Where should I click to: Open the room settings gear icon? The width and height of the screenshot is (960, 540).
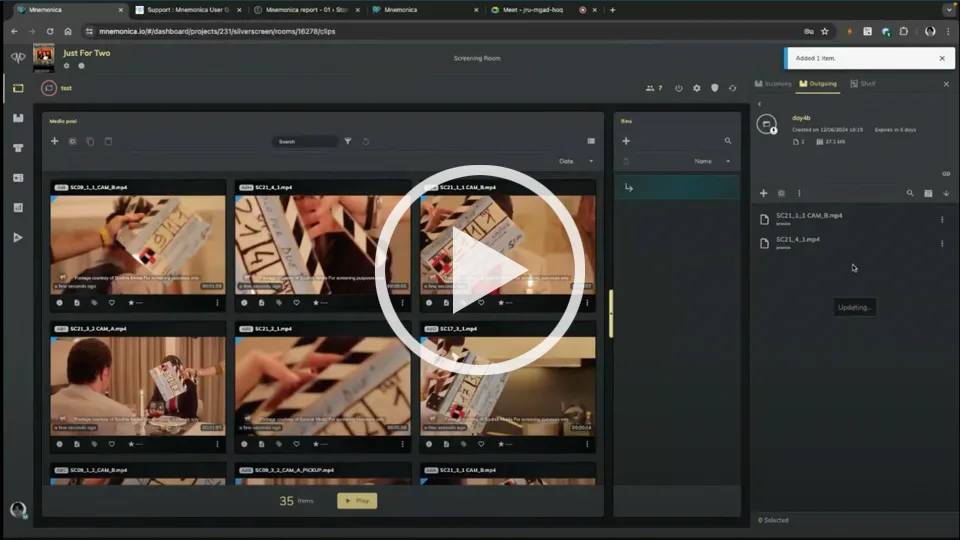pyautogui.click(x=697, y=88)
